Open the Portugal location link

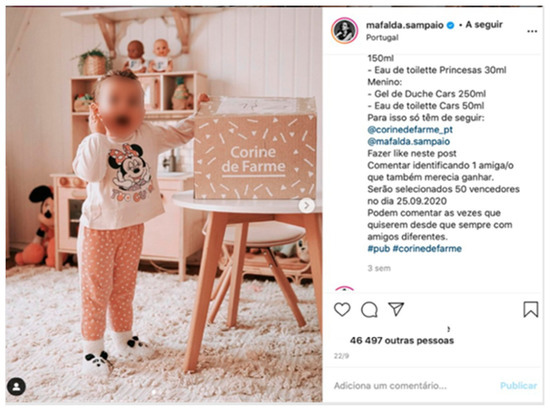coord(382,38)
